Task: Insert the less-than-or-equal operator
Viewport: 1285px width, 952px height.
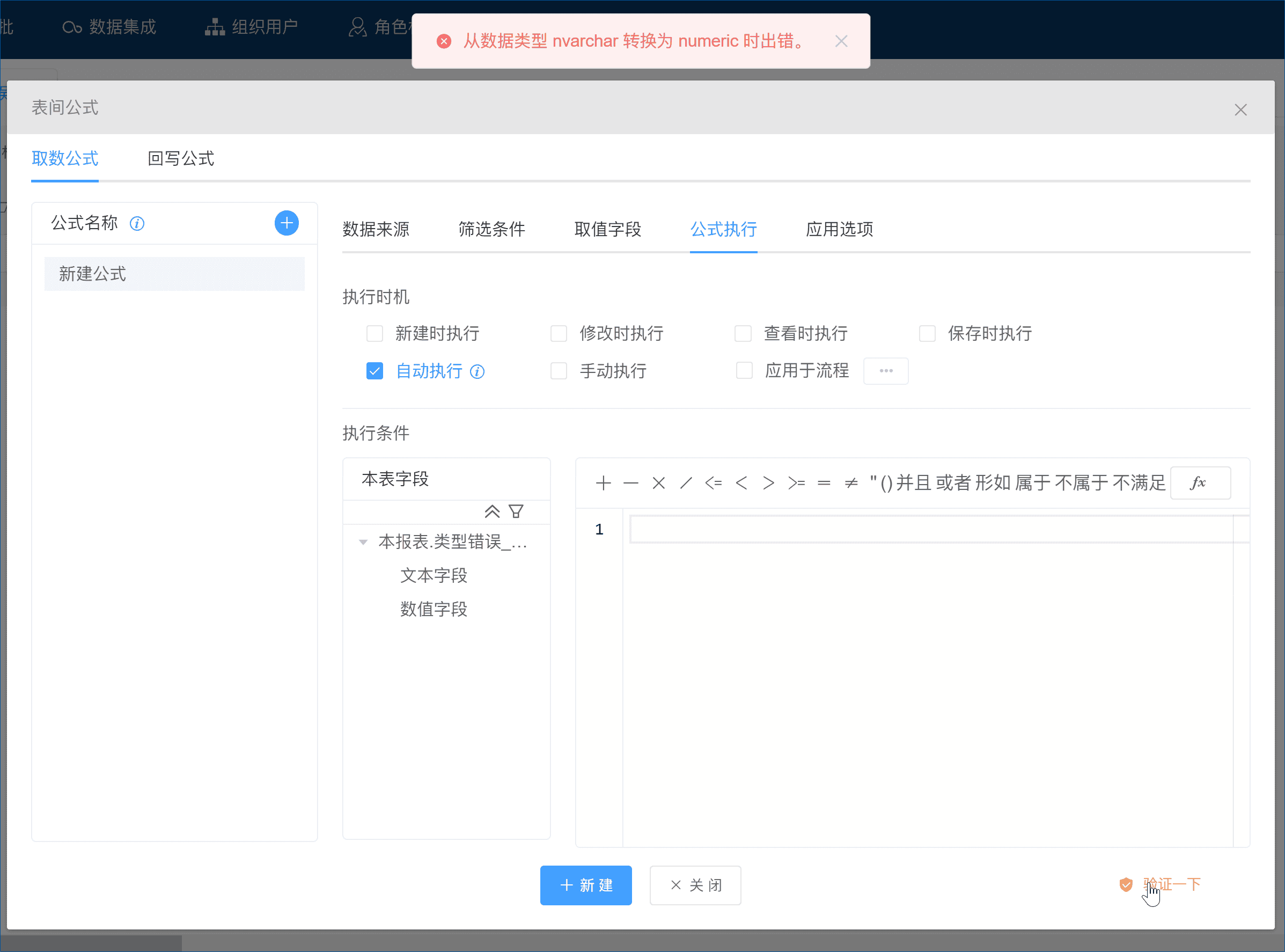Action: (x=714, y=483)
